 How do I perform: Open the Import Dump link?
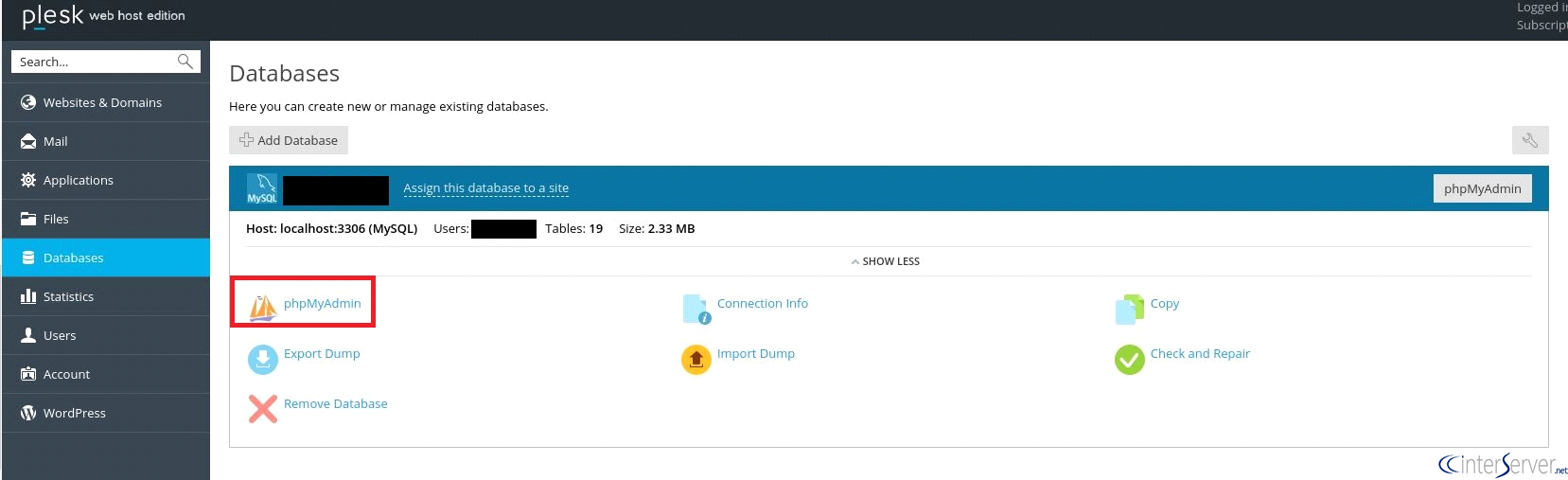[756, 353]
